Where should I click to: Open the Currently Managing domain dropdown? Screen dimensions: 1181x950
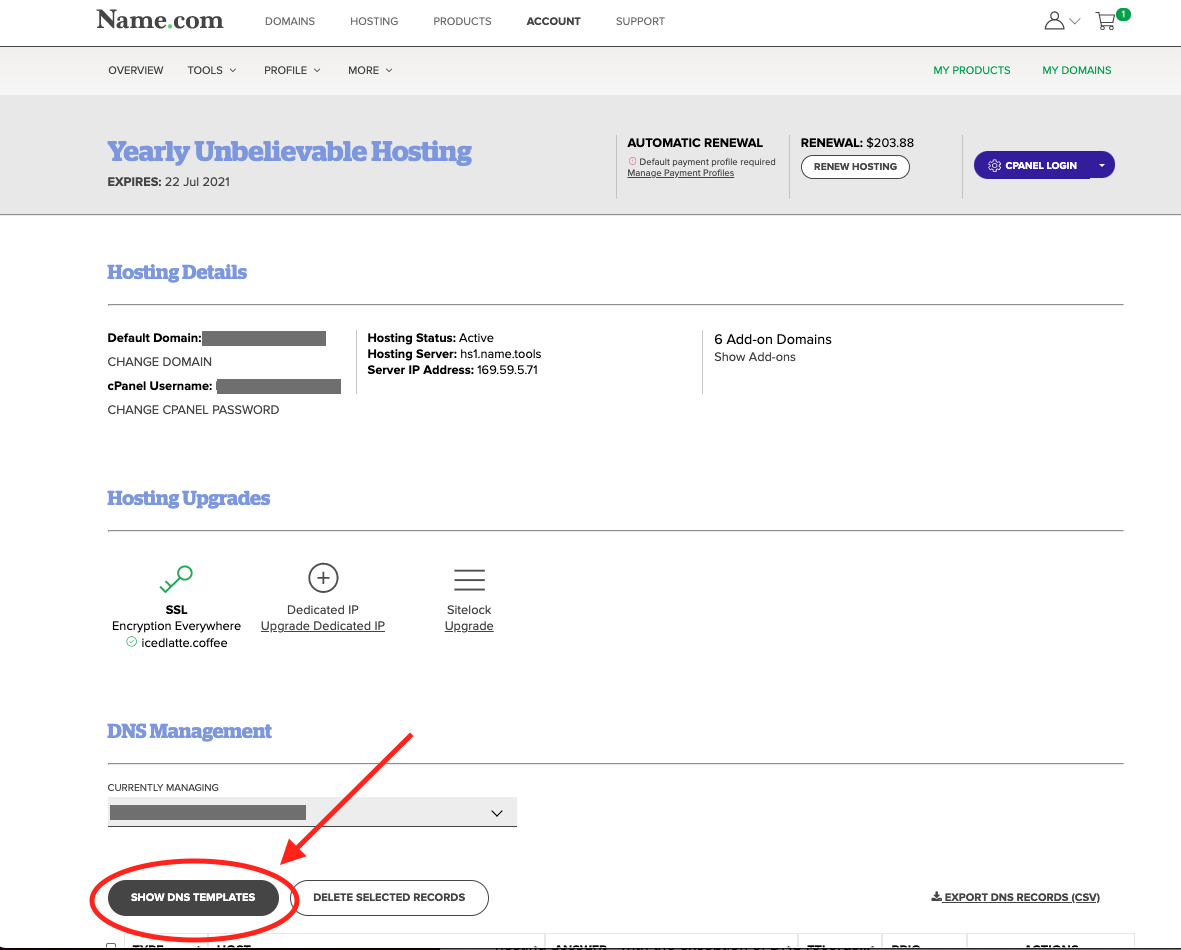[x=312, y=812]
